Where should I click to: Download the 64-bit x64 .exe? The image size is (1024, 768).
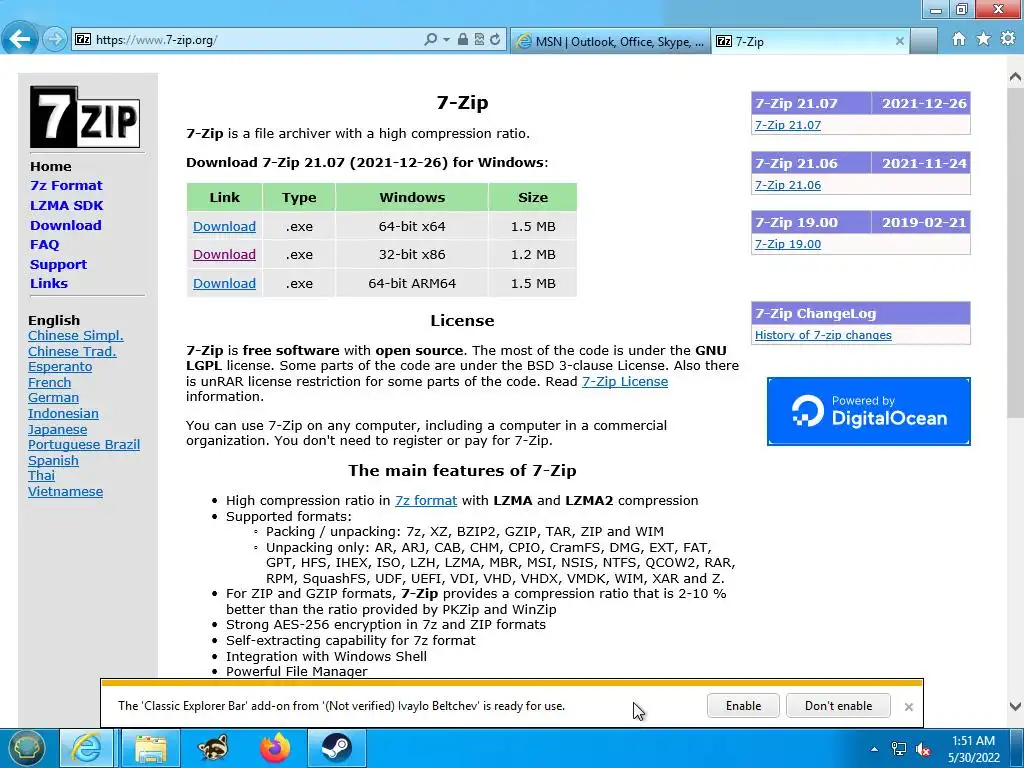point(224,227)
